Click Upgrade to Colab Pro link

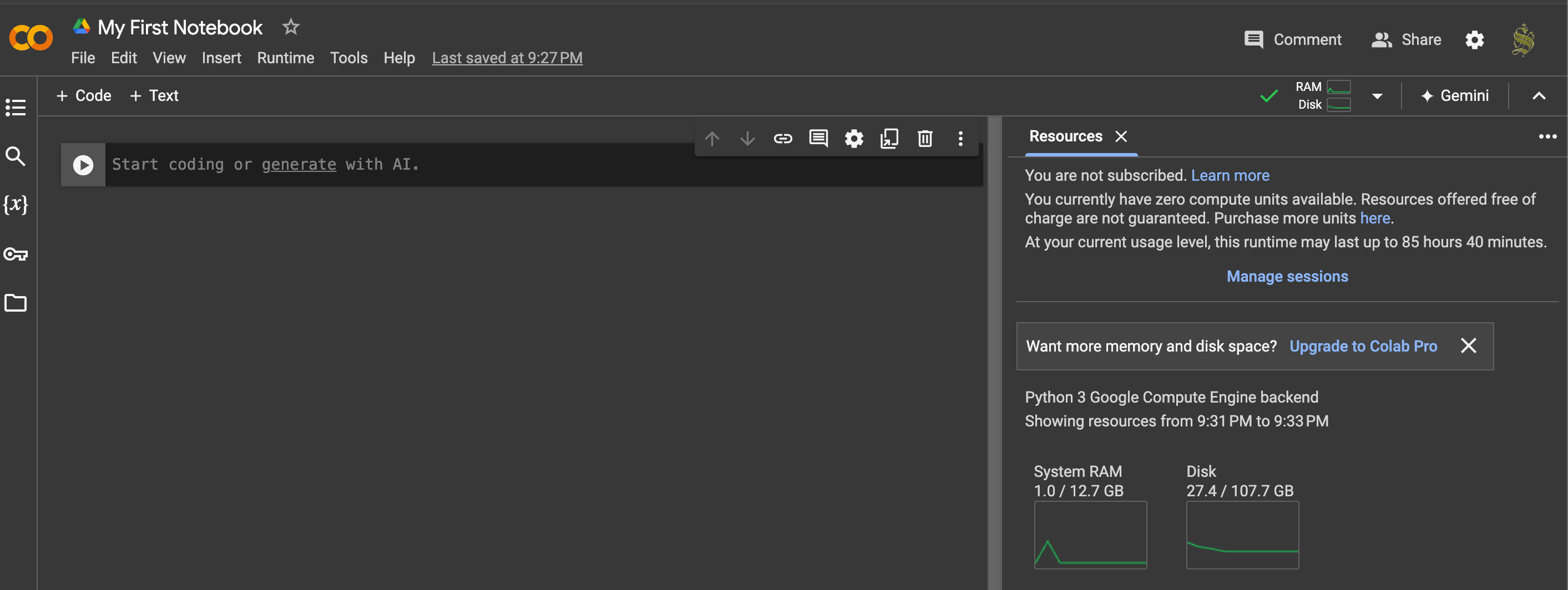[x=1363, y=346]
